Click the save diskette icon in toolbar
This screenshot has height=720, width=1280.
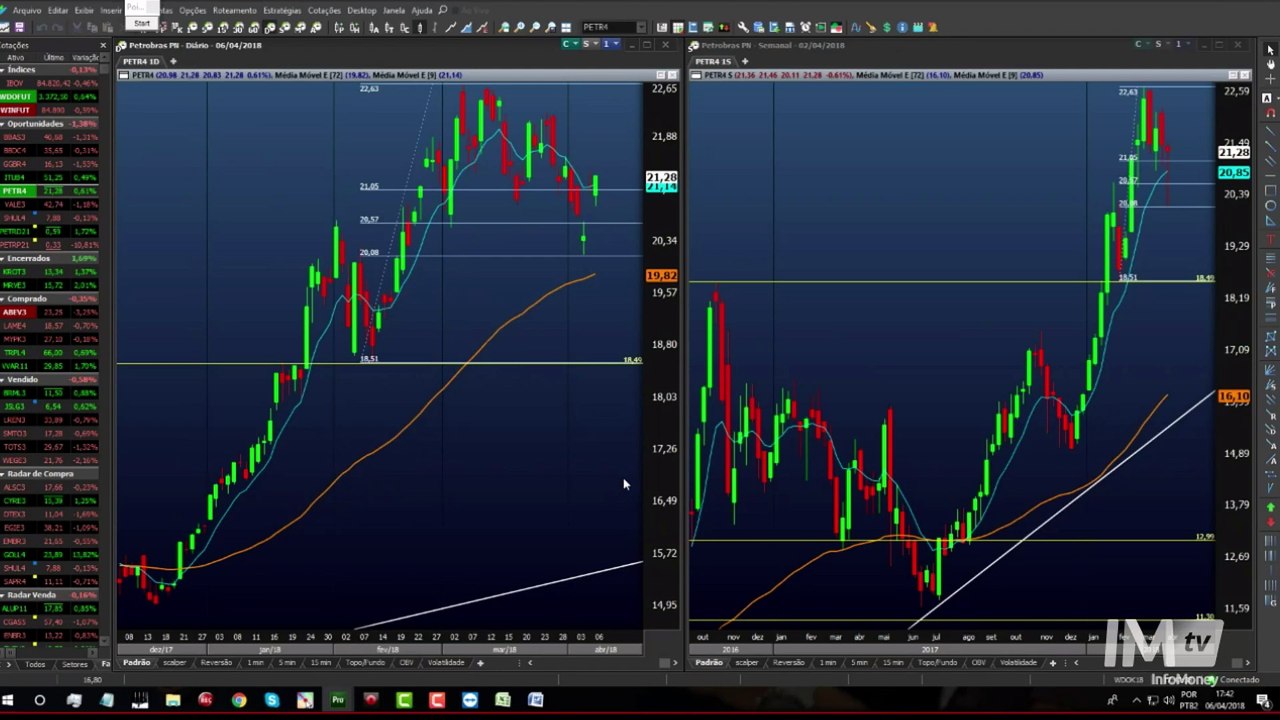tap(19, 28)
